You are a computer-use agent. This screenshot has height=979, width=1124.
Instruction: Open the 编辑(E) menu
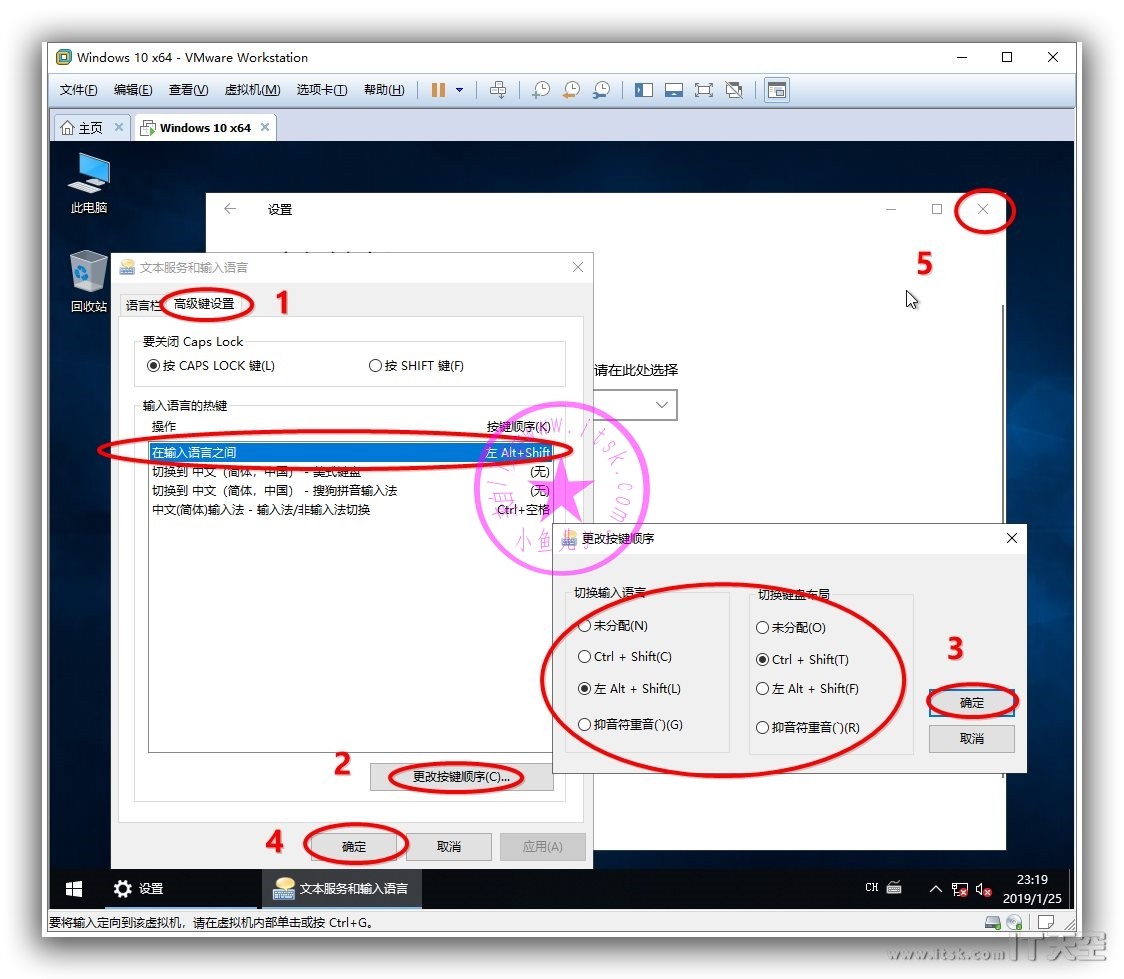point(133,90)
